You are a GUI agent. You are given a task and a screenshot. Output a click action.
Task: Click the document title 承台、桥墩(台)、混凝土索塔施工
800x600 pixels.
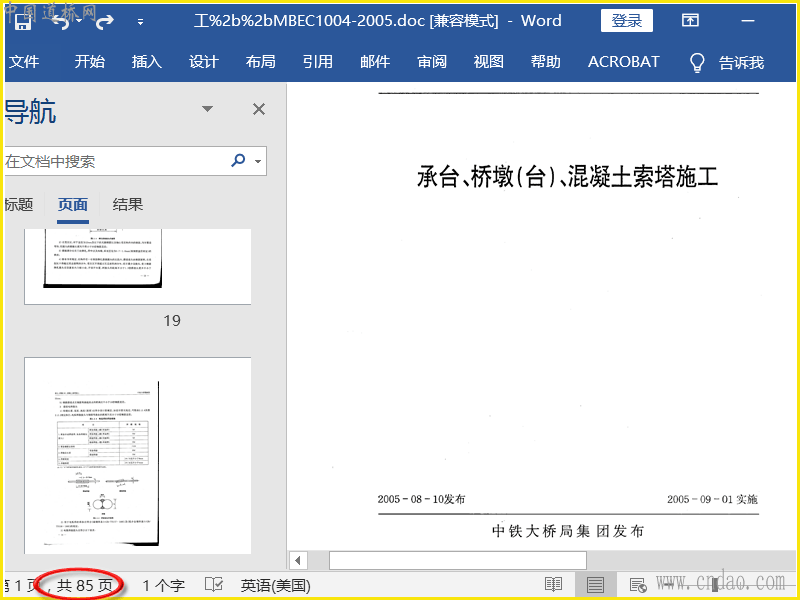click(567, 177)
